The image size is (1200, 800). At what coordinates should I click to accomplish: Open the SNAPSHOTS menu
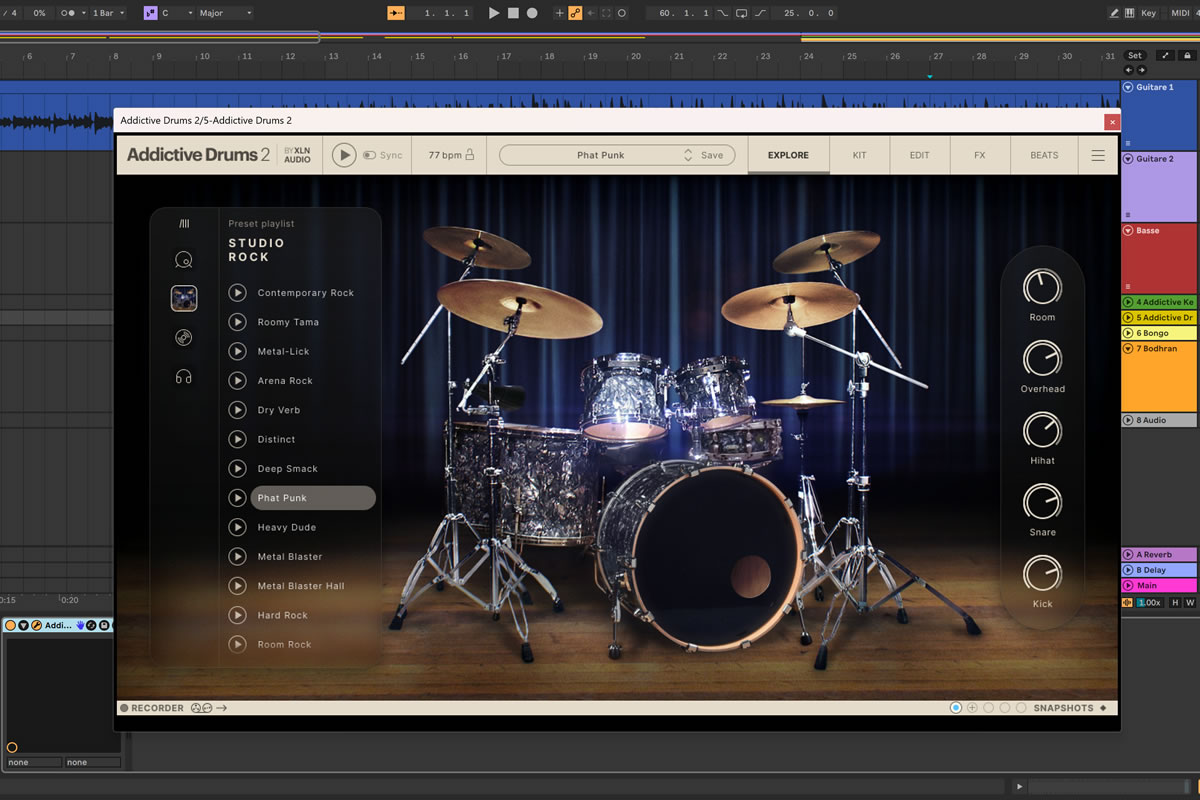1070,708
